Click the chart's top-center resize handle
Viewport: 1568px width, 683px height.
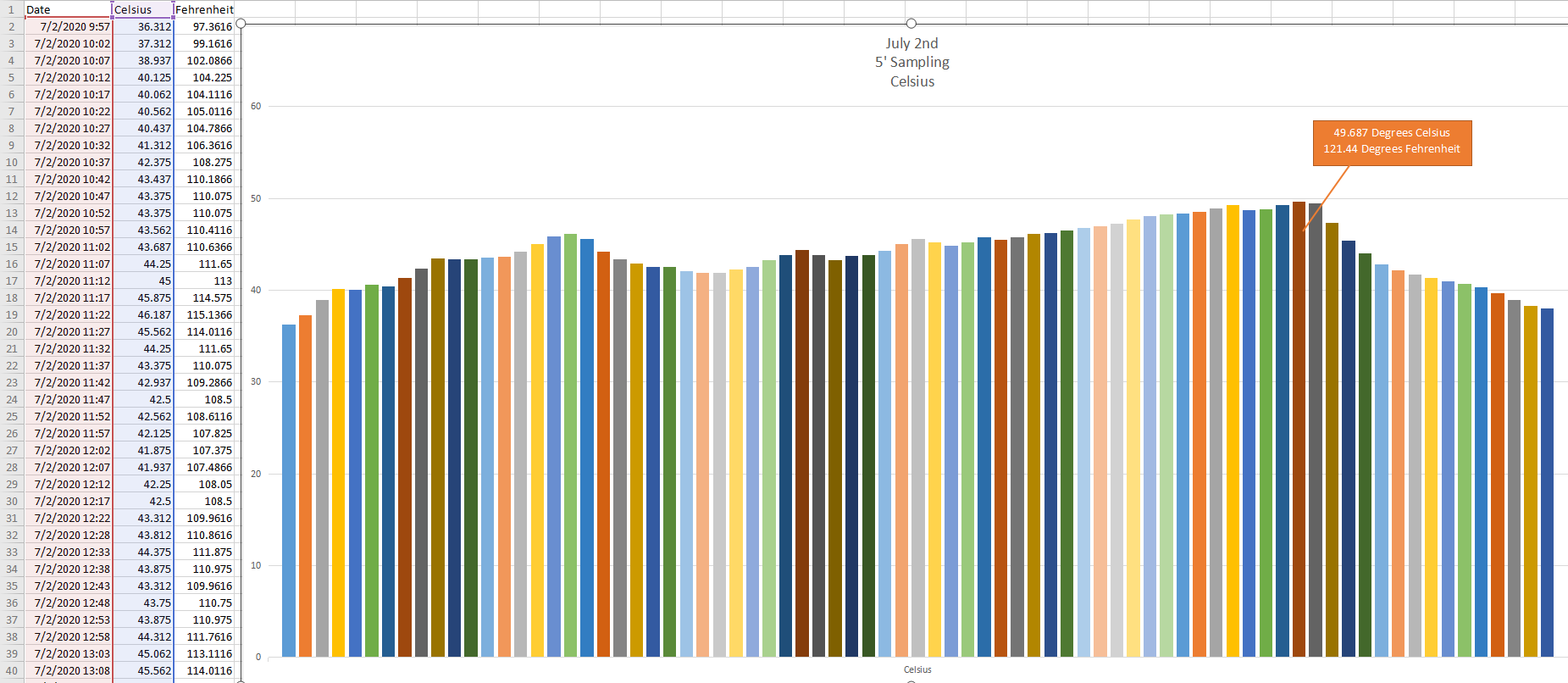coord(911,23)
